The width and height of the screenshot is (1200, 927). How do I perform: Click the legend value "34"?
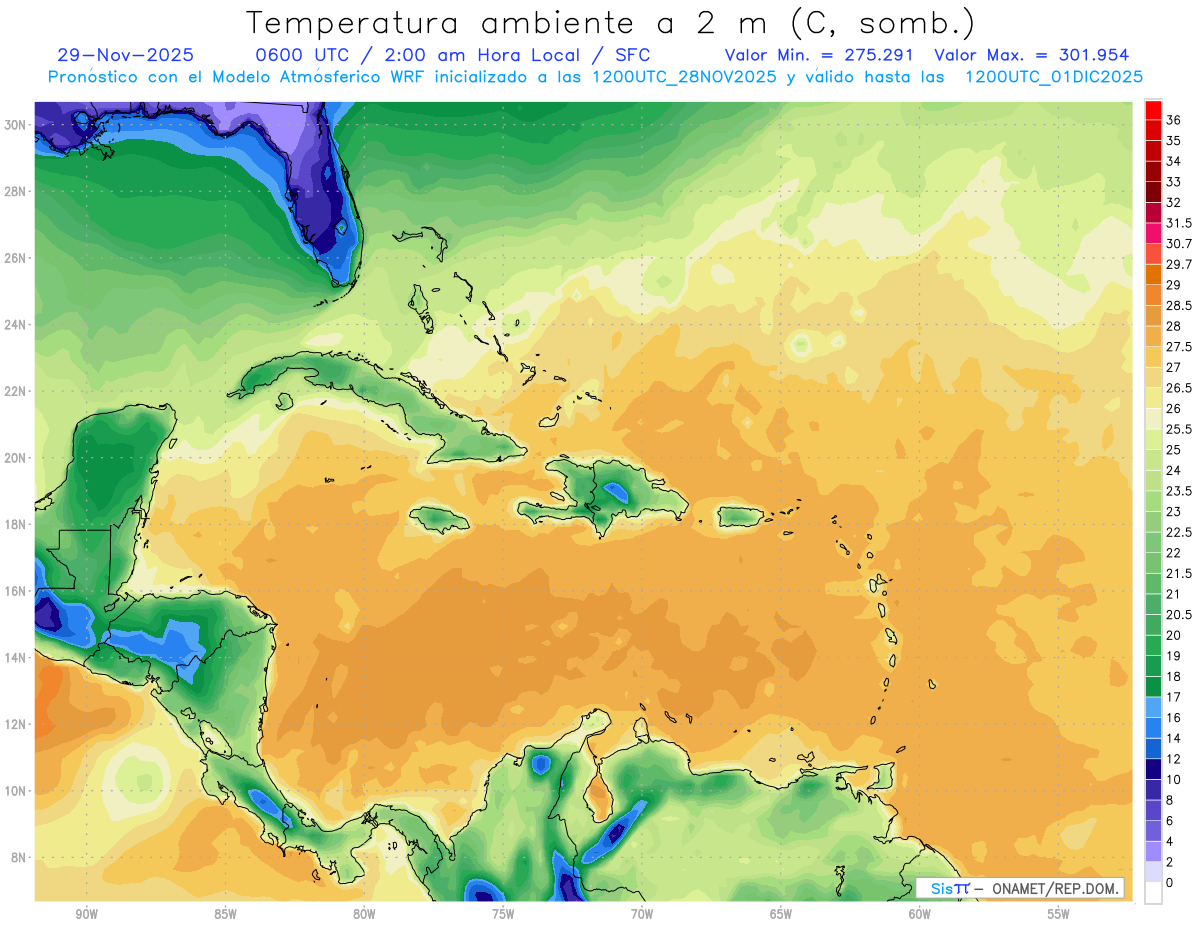(1174, 161)
